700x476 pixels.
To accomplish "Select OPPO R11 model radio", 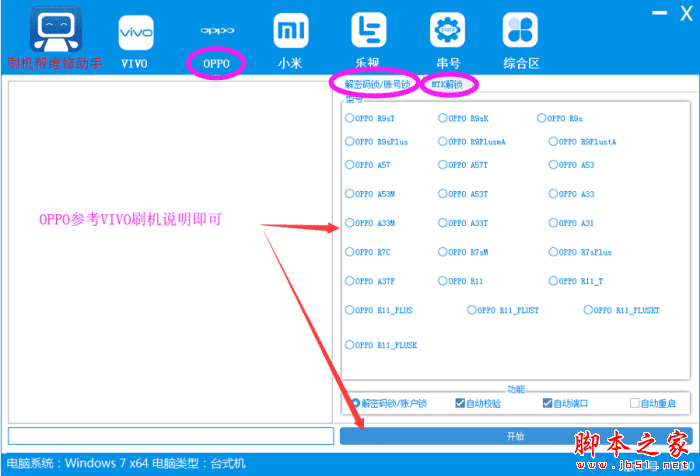I will tap(442, 281).
